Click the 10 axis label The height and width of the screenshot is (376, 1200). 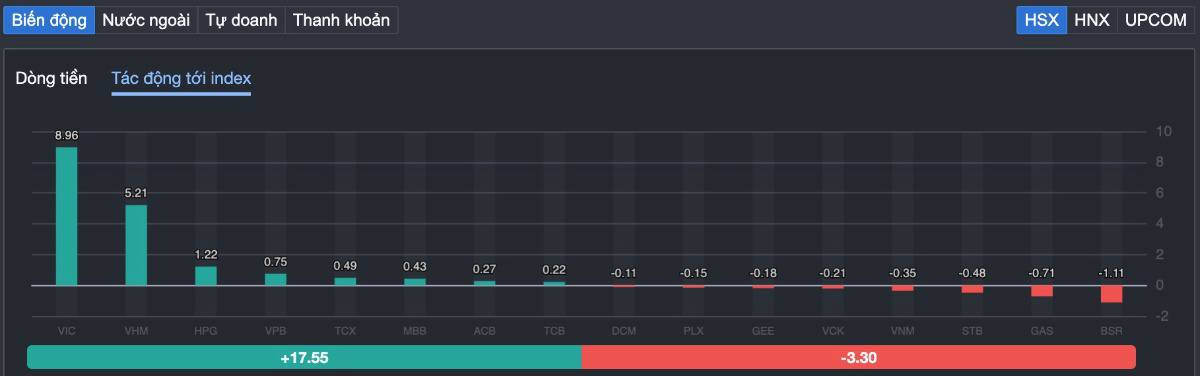[1163, 131]
